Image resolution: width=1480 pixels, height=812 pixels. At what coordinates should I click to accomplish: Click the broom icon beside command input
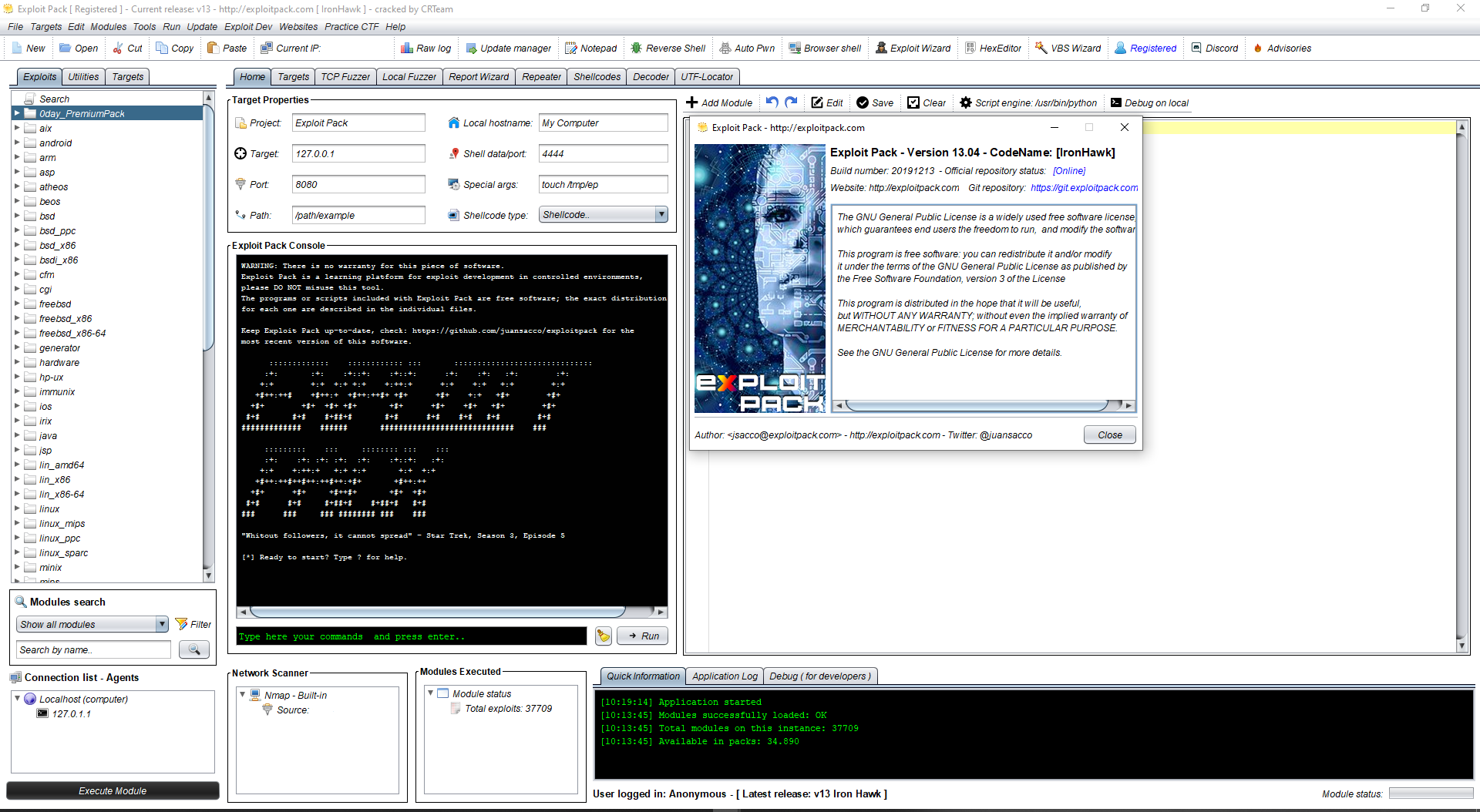click(603, 636)
